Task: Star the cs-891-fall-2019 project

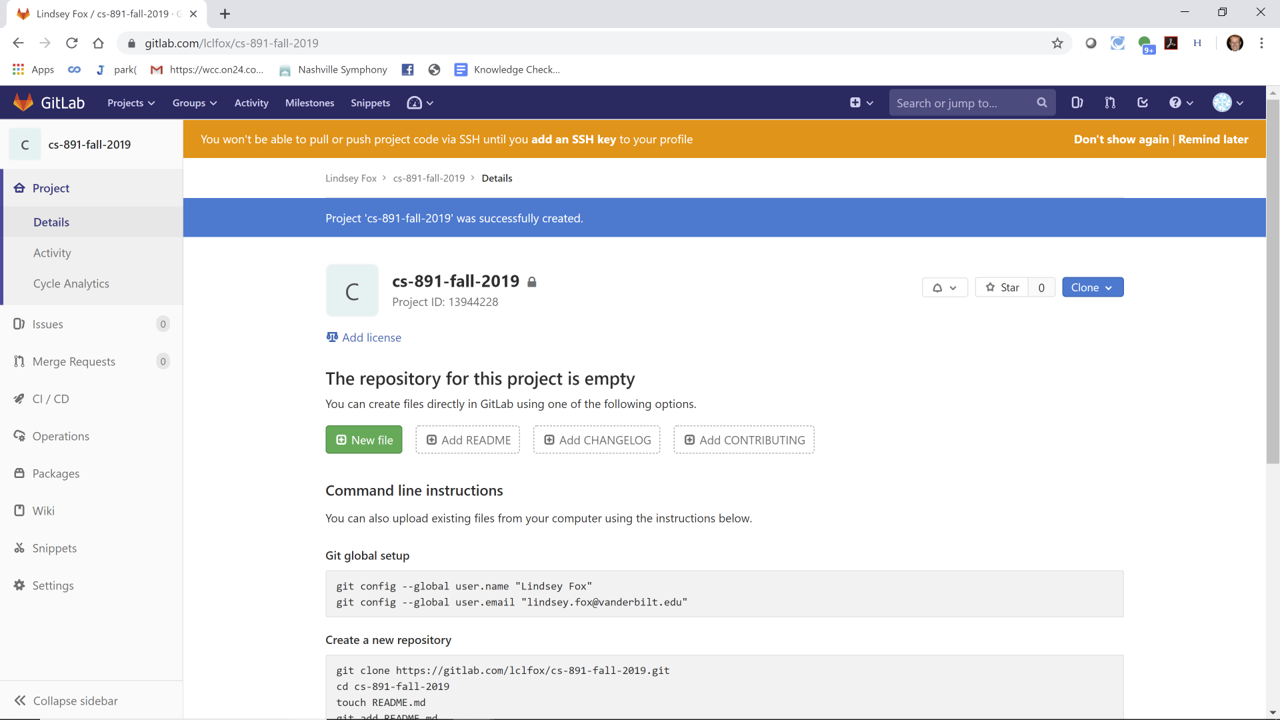Action: click(1003, 287)
